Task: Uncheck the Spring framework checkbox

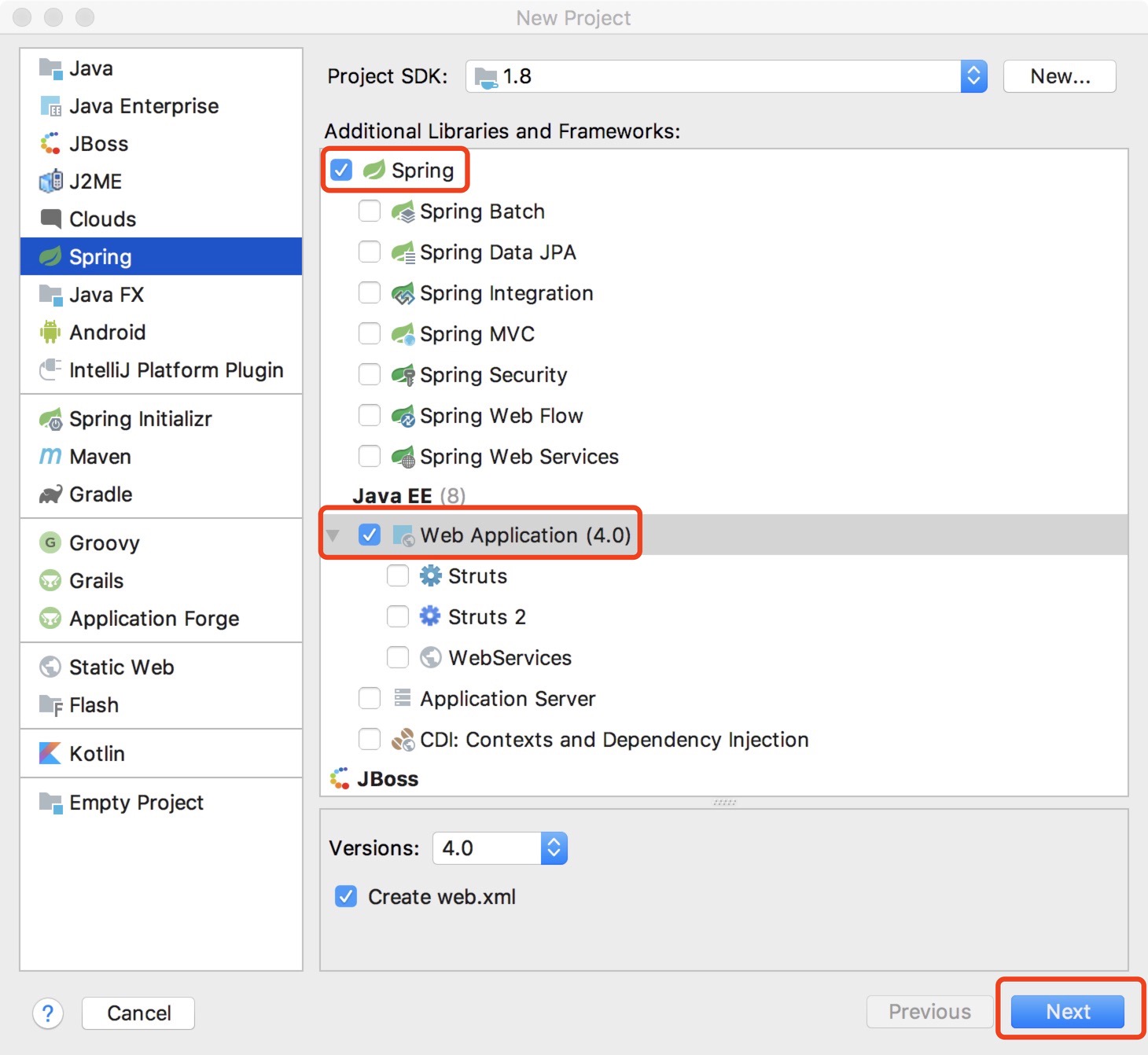Action: pyautogui.click(x=341, y=170)
